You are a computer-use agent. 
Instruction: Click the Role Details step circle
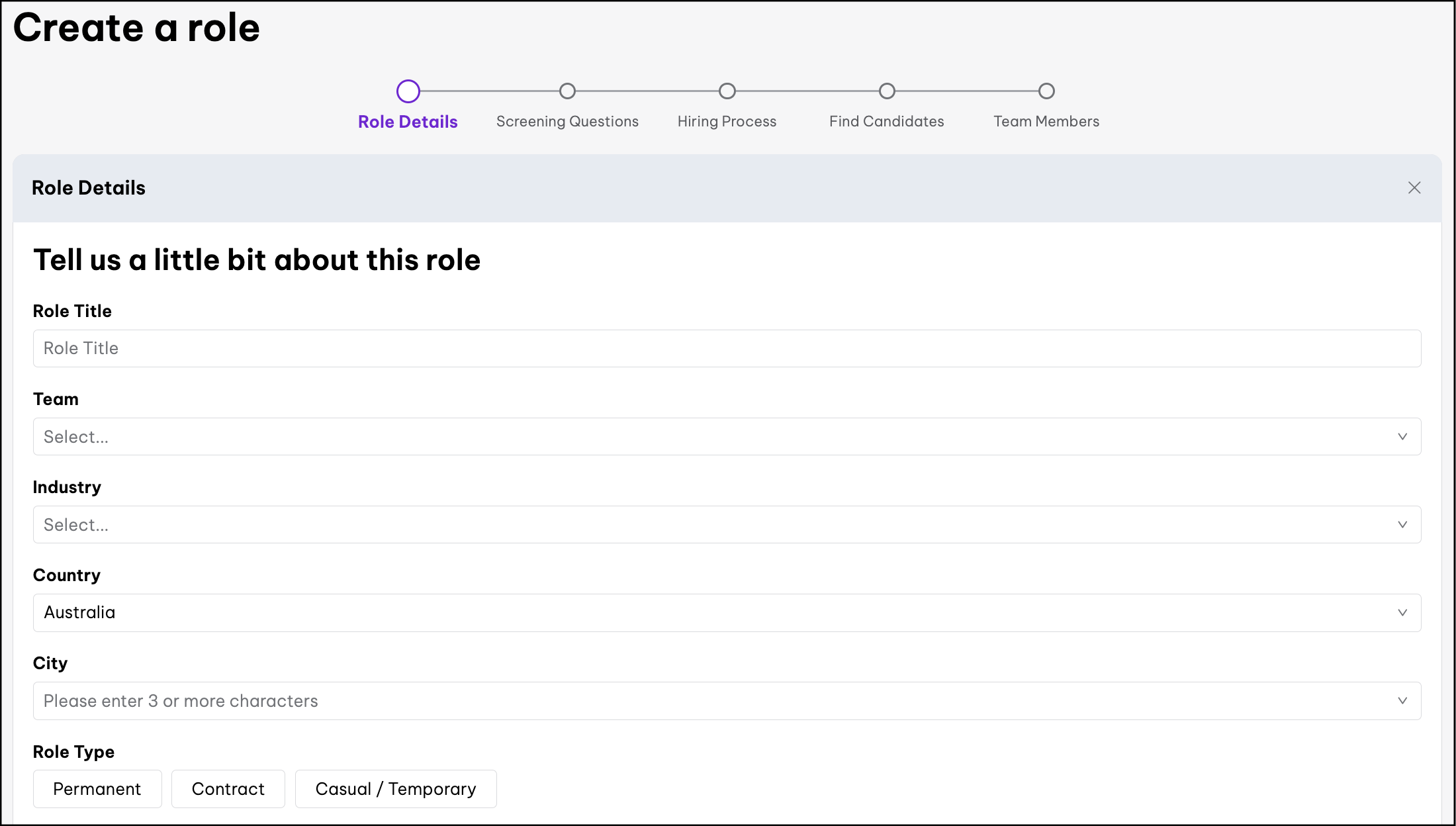coord(408,91)
